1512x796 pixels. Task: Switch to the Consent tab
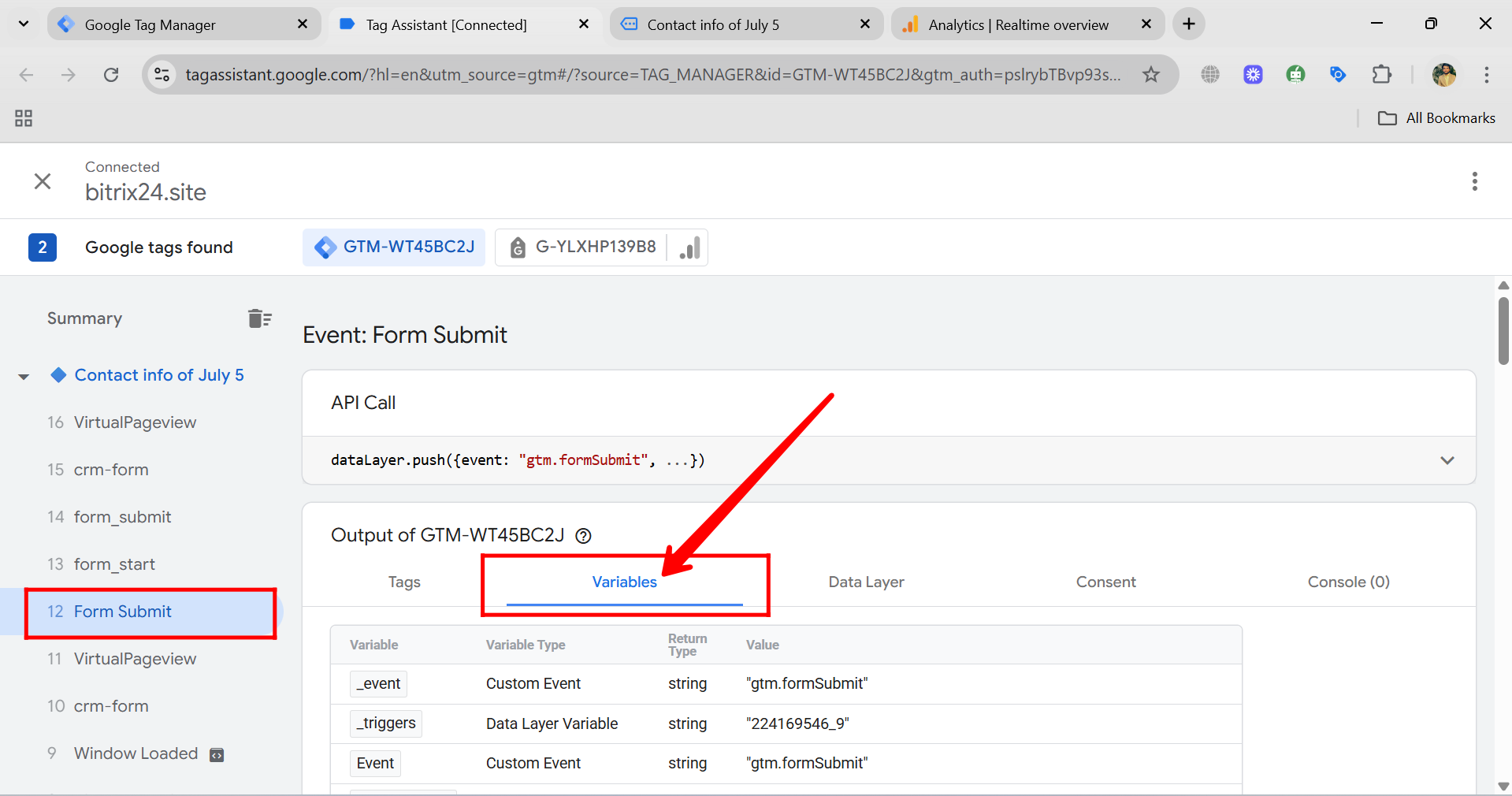(x=1106, y=582)
